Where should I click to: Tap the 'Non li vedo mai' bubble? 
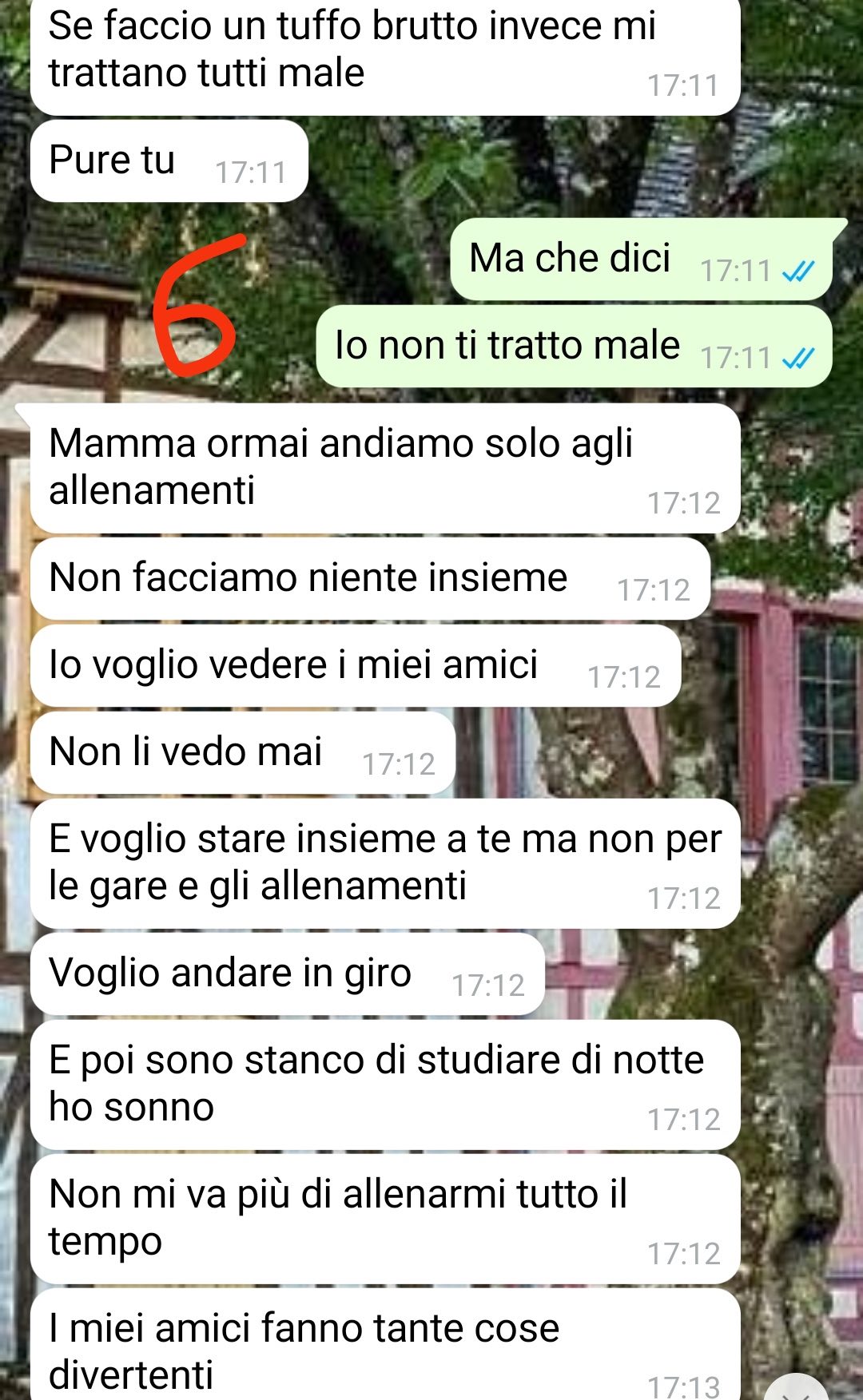click(x=243, y=752)
